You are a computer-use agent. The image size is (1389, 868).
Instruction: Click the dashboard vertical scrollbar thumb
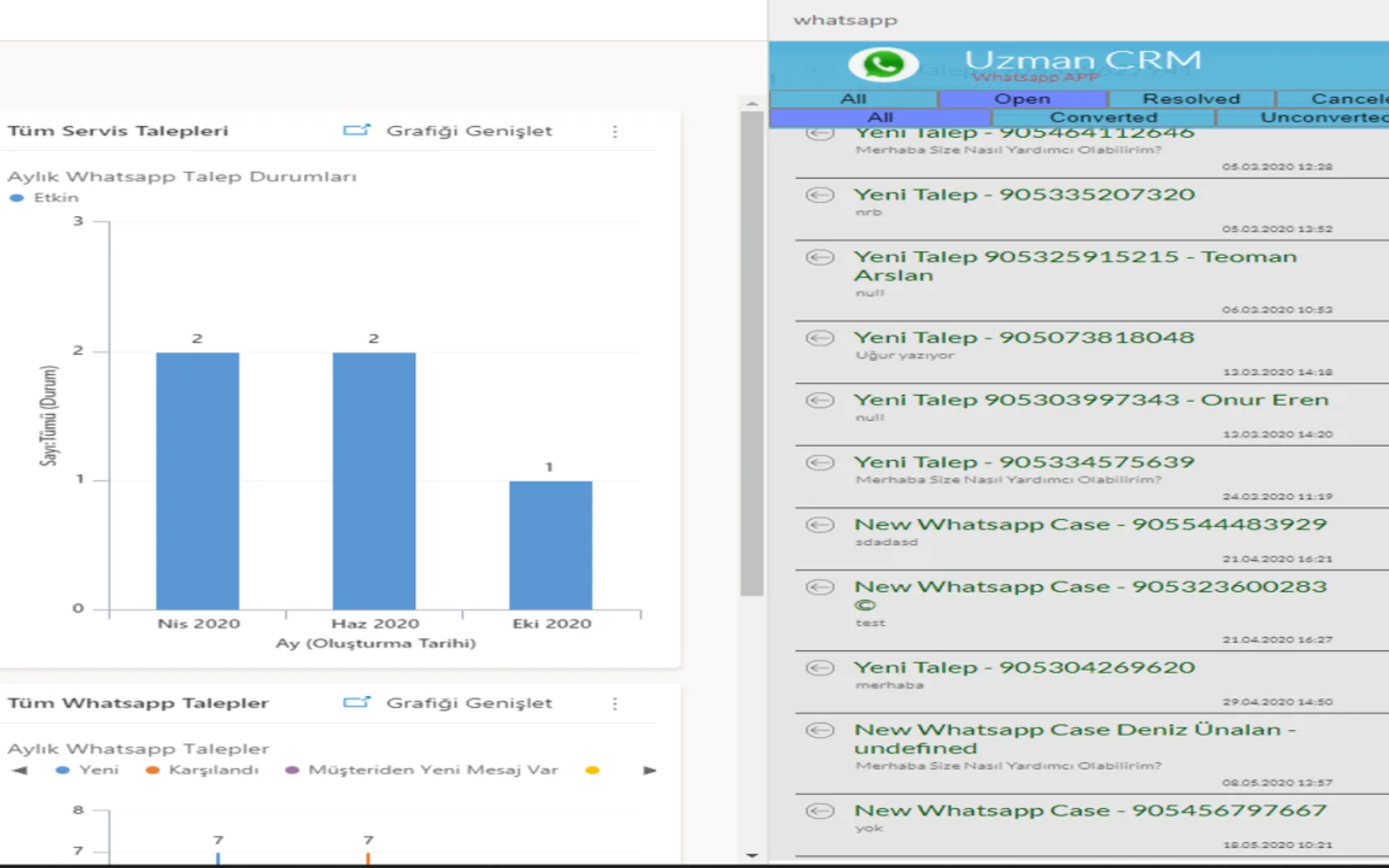point(752,354)
